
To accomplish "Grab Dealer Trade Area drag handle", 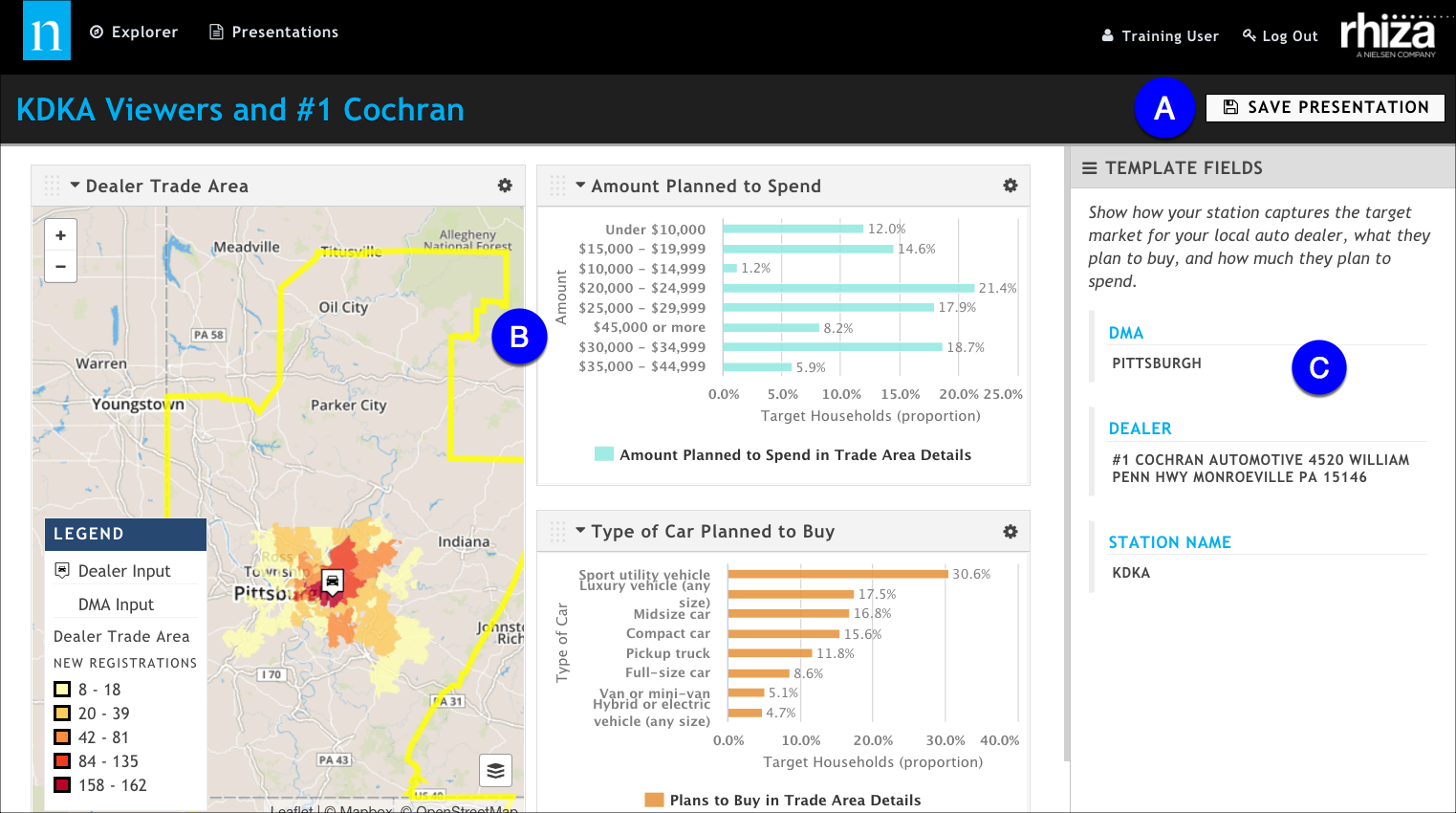I will point(52,186).
